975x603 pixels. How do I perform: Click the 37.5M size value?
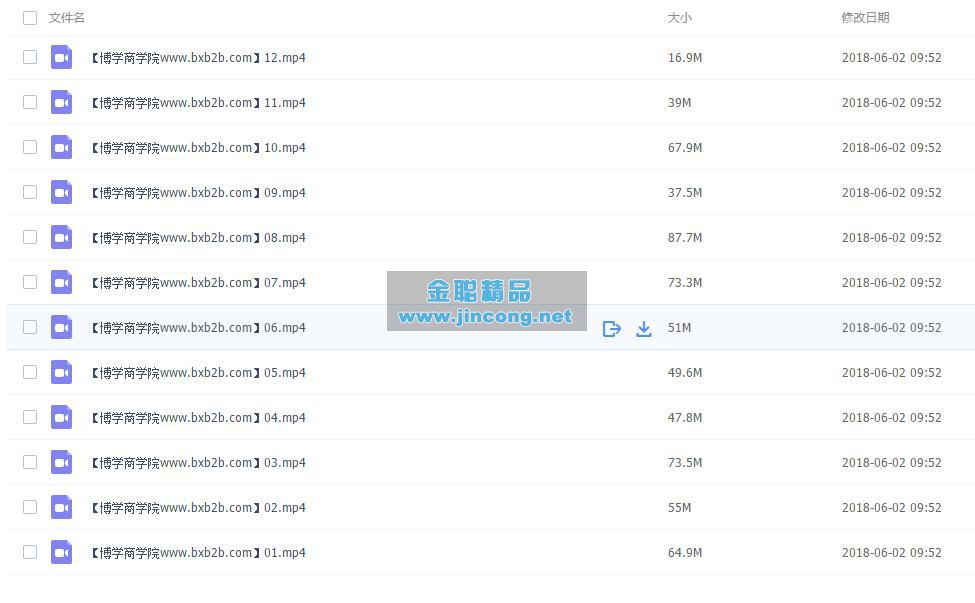(x=685, y=193)
